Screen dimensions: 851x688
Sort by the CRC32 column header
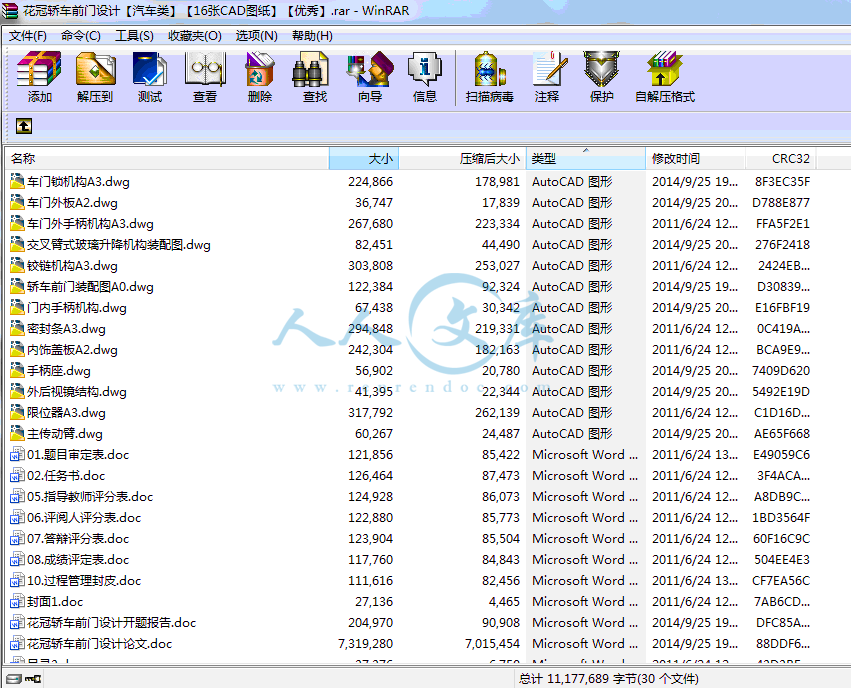781,158
